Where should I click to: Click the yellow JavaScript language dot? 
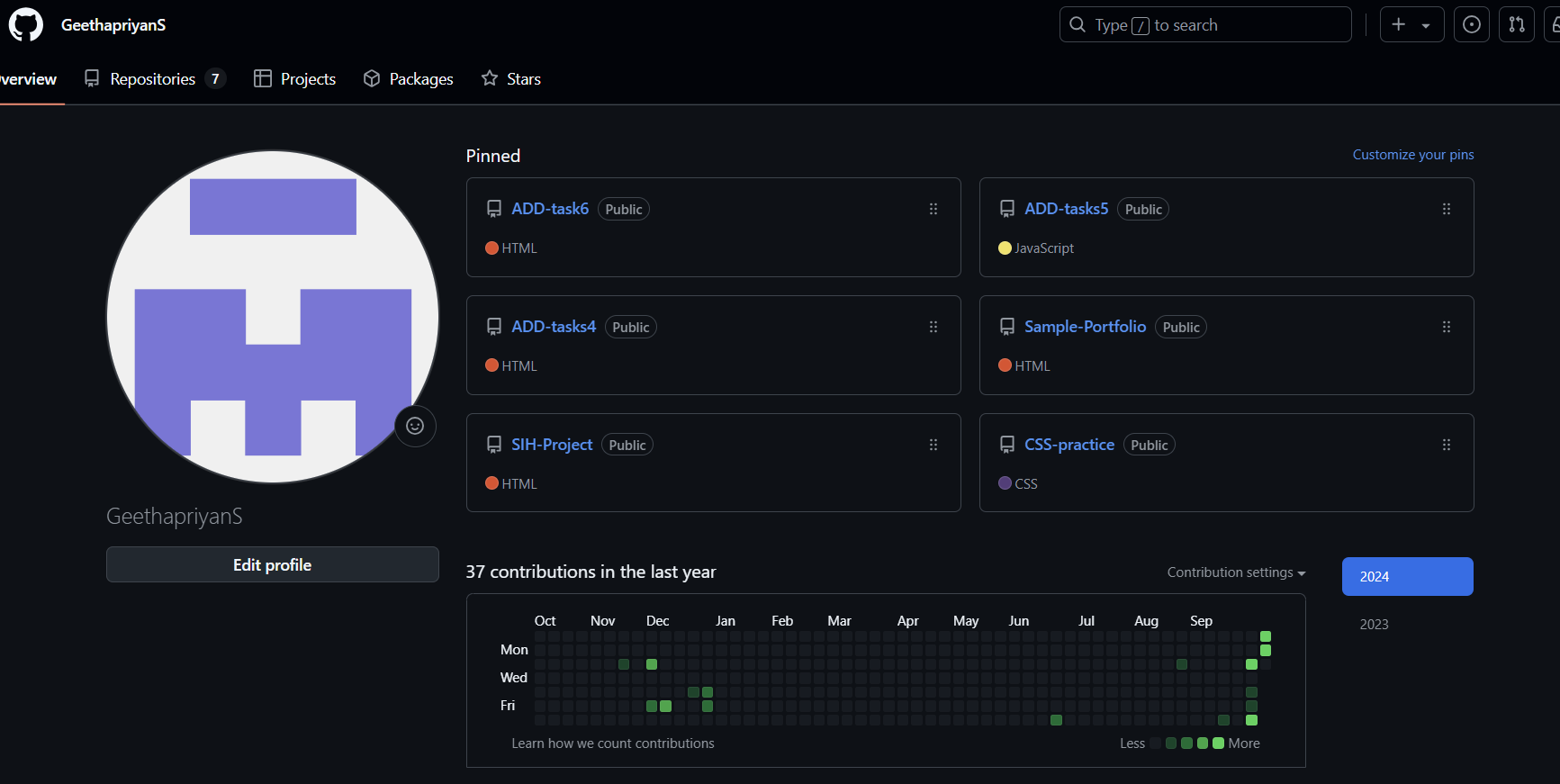[1005, 248]
